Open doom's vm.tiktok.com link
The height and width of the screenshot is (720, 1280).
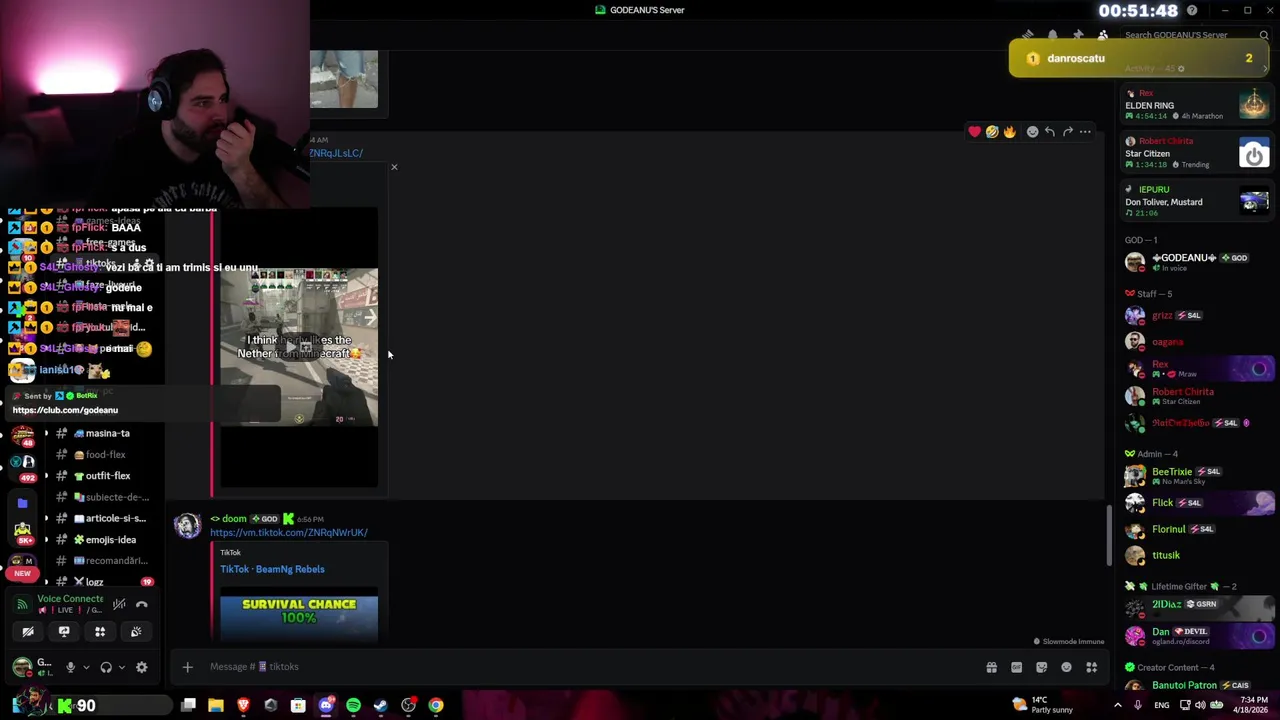tap(289, 532)
